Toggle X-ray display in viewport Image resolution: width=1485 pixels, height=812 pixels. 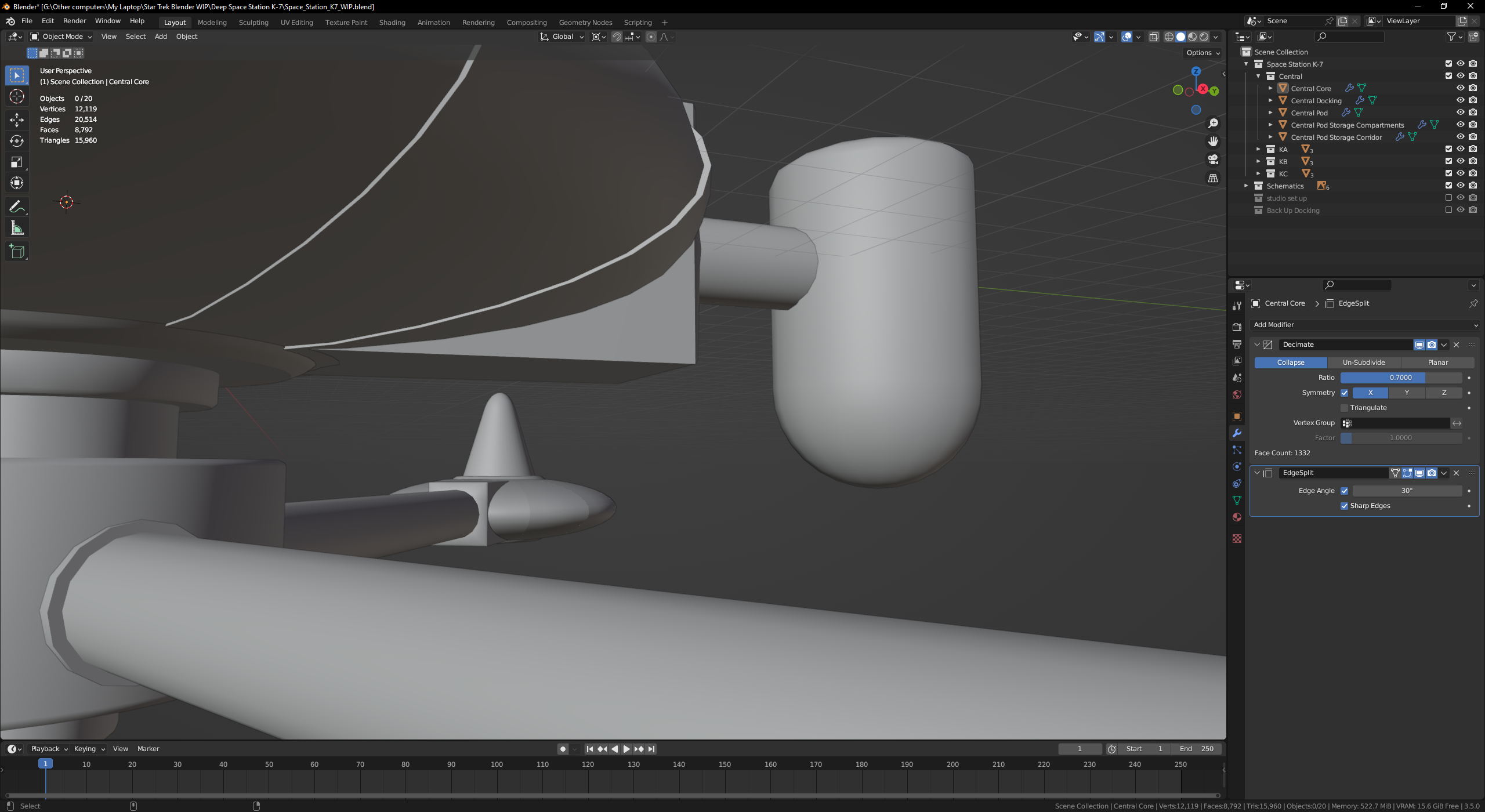[x=1154, y=37]
